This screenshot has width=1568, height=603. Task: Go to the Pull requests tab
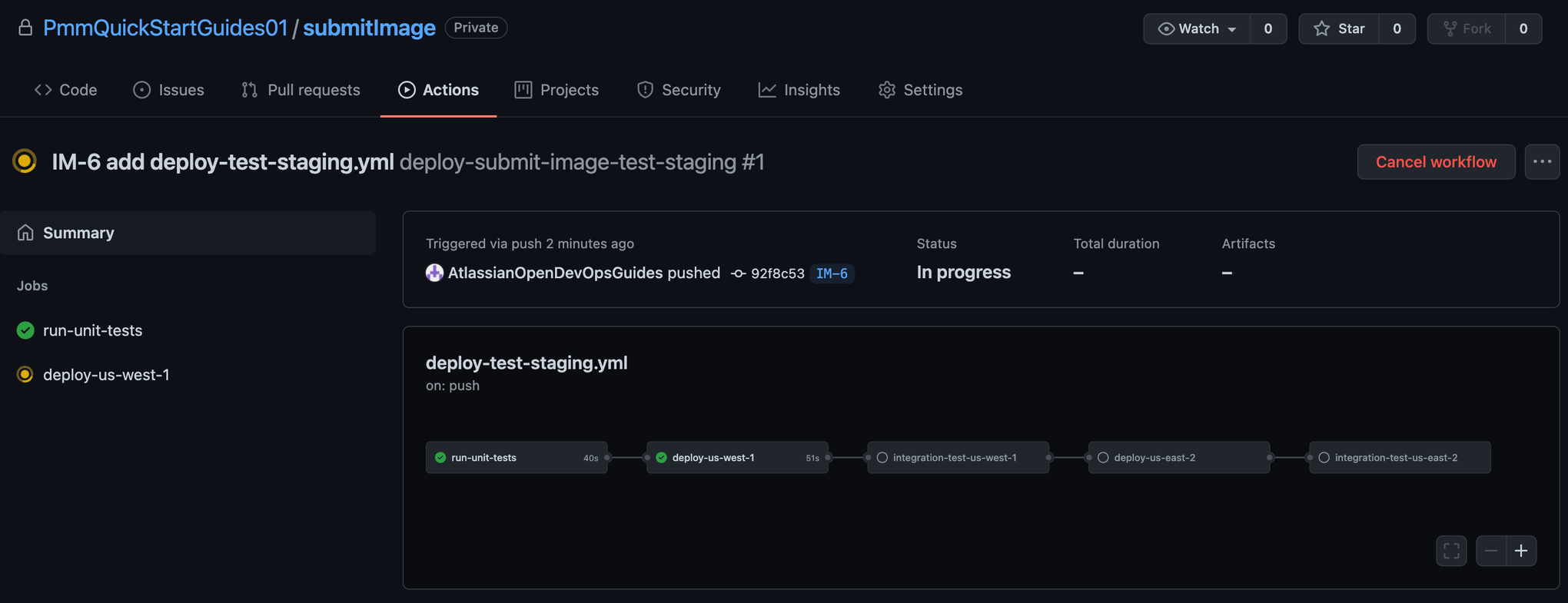pos(301,90)
